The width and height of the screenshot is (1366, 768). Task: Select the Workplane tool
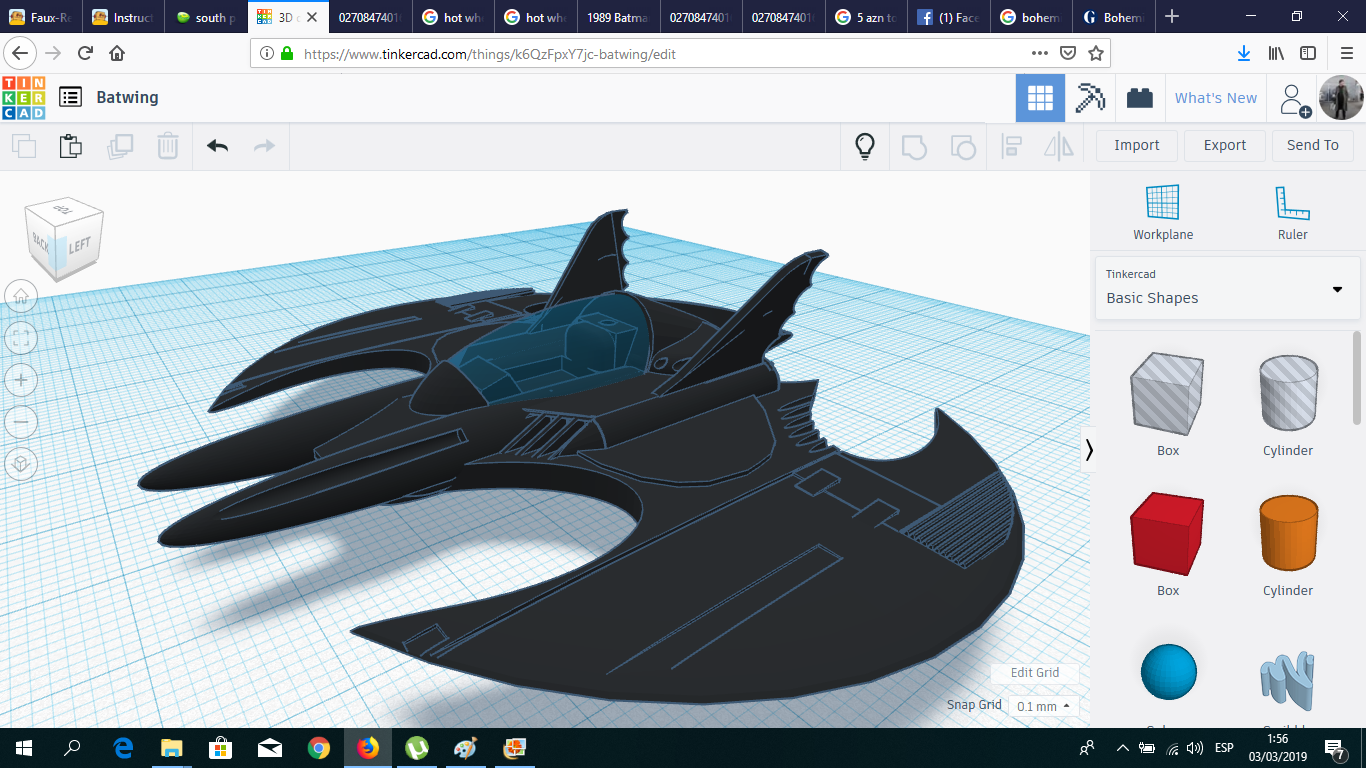(x=1163, y=212)
